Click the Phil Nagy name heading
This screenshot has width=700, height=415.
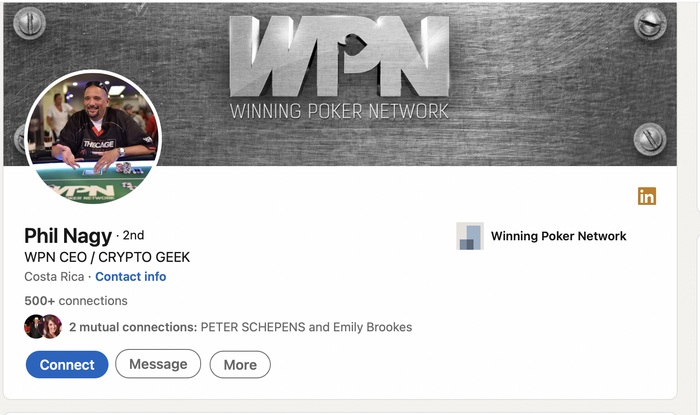(68, 236)
